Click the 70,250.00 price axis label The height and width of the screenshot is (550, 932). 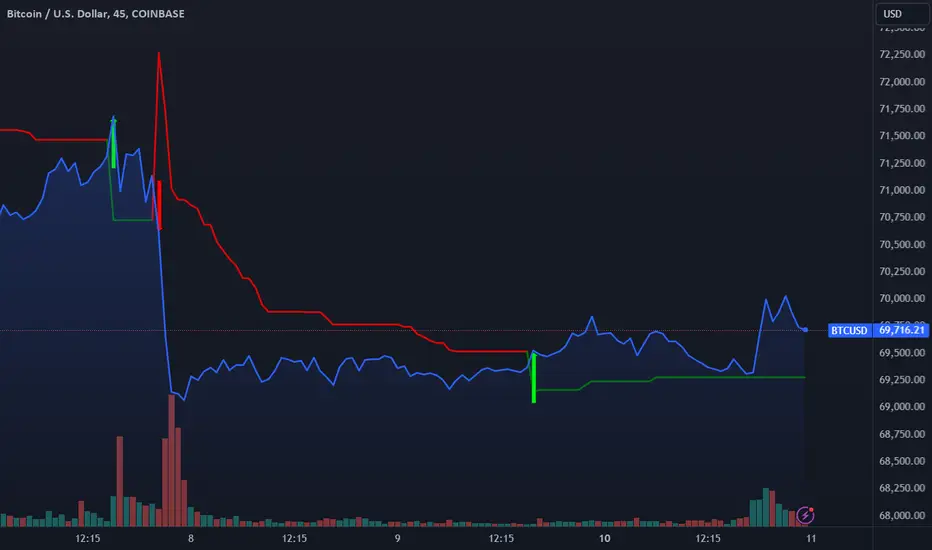tap(902, 271)
